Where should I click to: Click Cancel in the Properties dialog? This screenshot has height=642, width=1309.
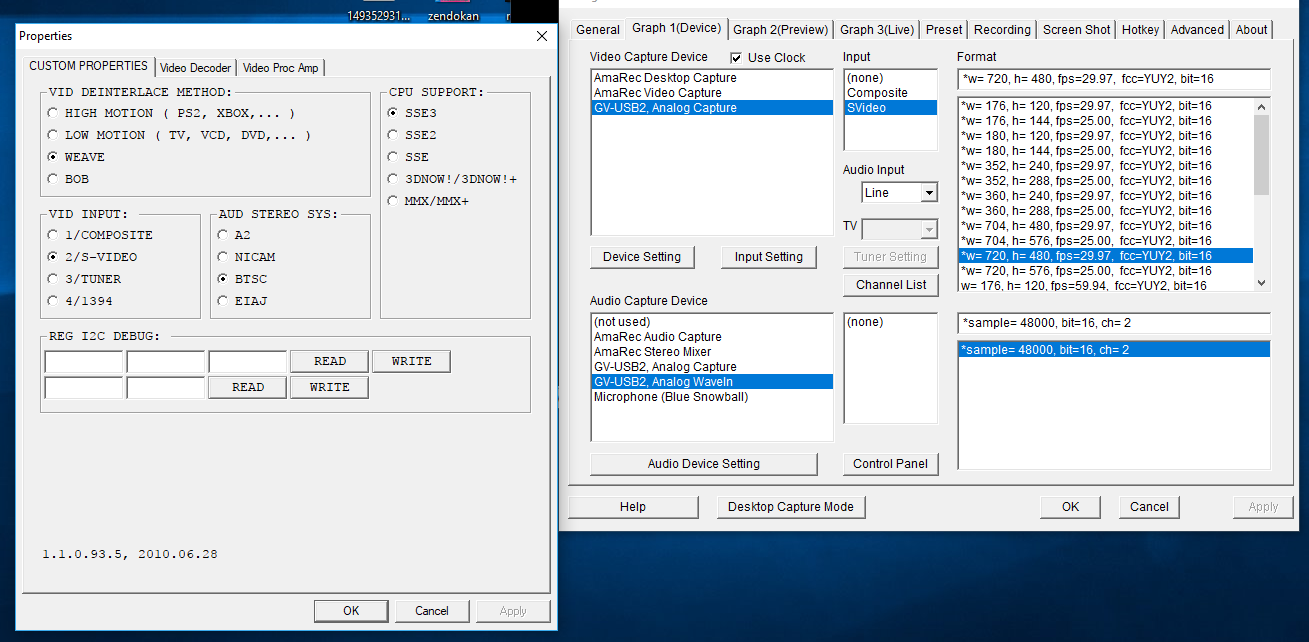coord(432,611)
